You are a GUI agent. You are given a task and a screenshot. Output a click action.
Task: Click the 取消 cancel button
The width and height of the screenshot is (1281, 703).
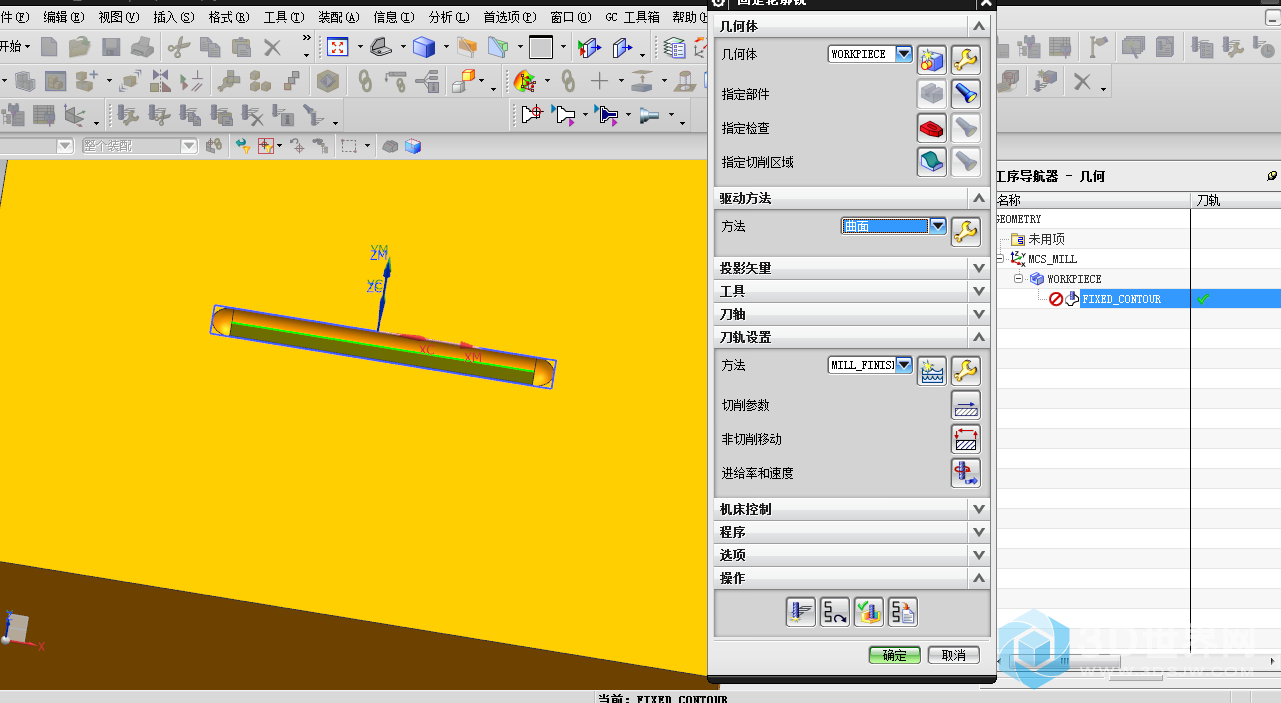click(954, 655)
